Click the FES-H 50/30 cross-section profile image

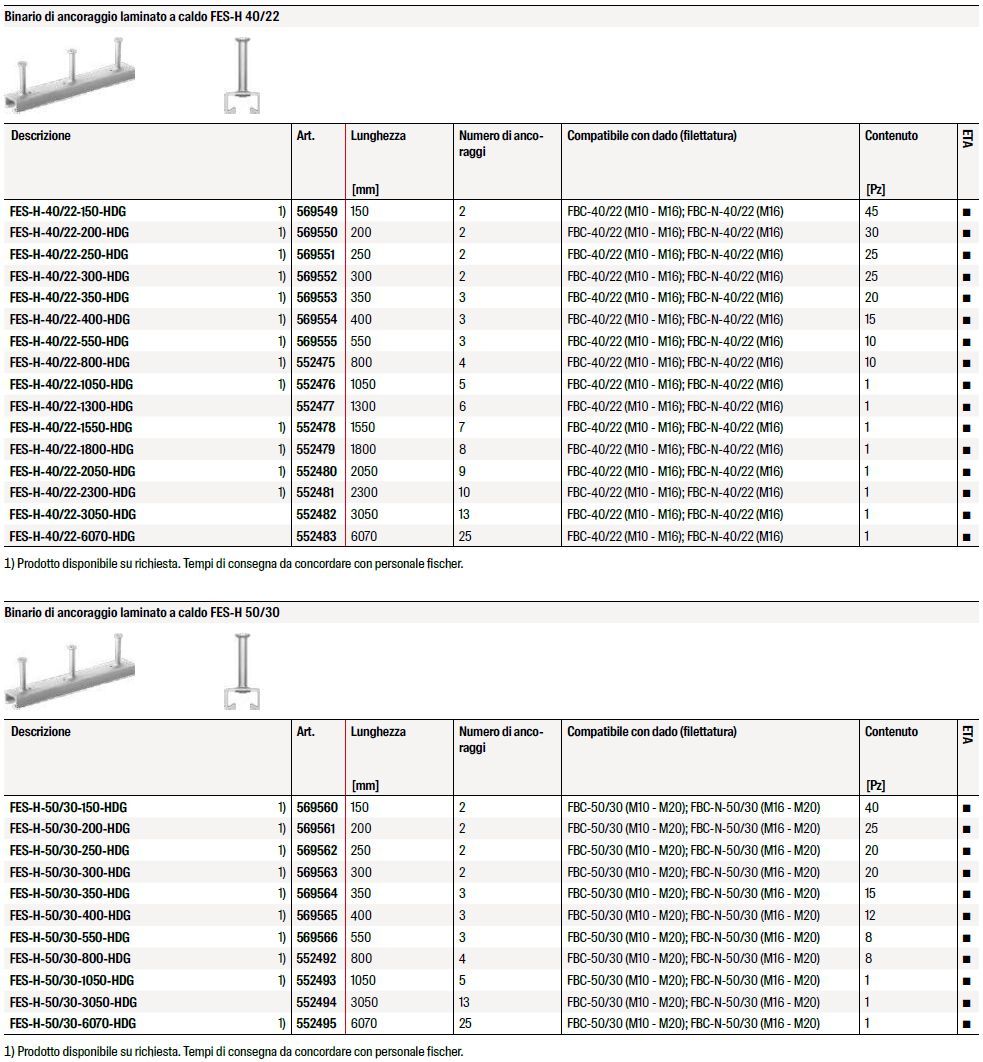coord(241,674)
